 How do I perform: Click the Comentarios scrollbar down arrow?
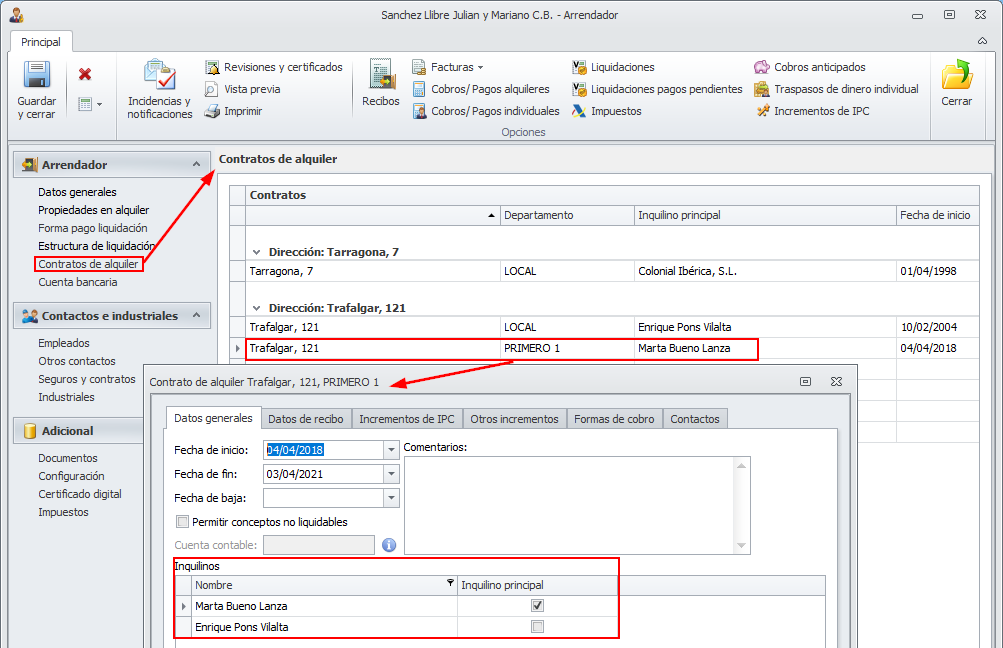pos(741,546)
